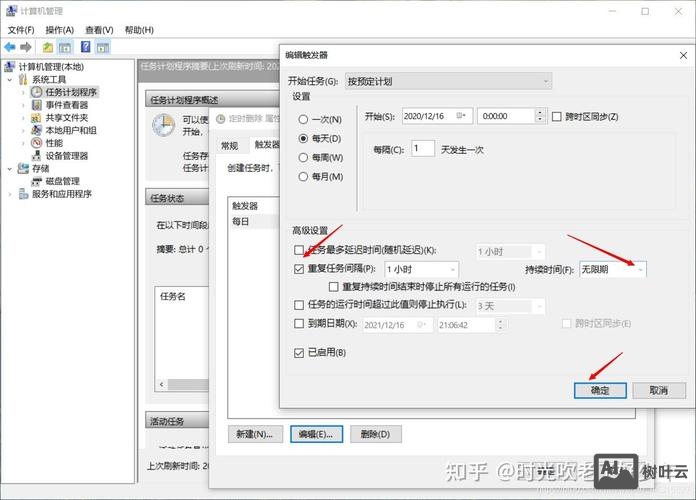The width and height of the screenshot is (696, 500).
Task: Uncheck the 已启用(B) checkbox
Action: coord(299,353)
